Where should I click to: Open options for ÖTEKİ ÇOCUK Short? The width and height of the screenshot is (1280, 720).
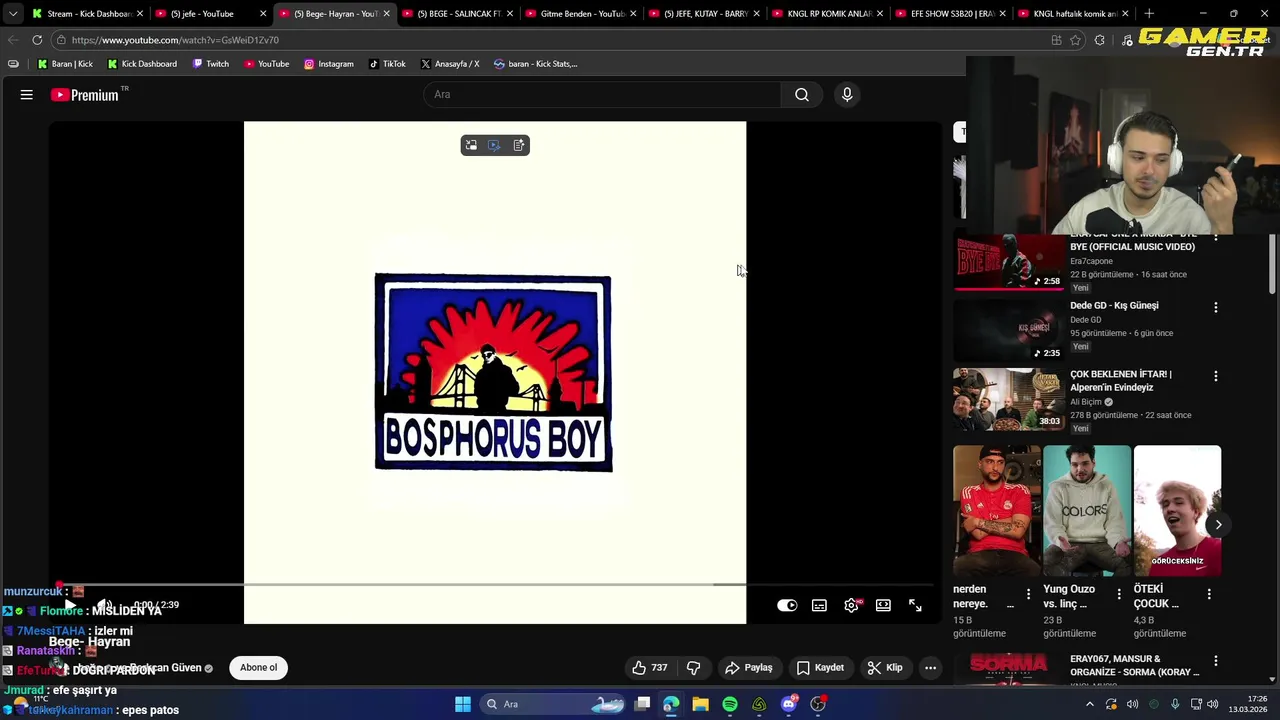pos(1209,594)
